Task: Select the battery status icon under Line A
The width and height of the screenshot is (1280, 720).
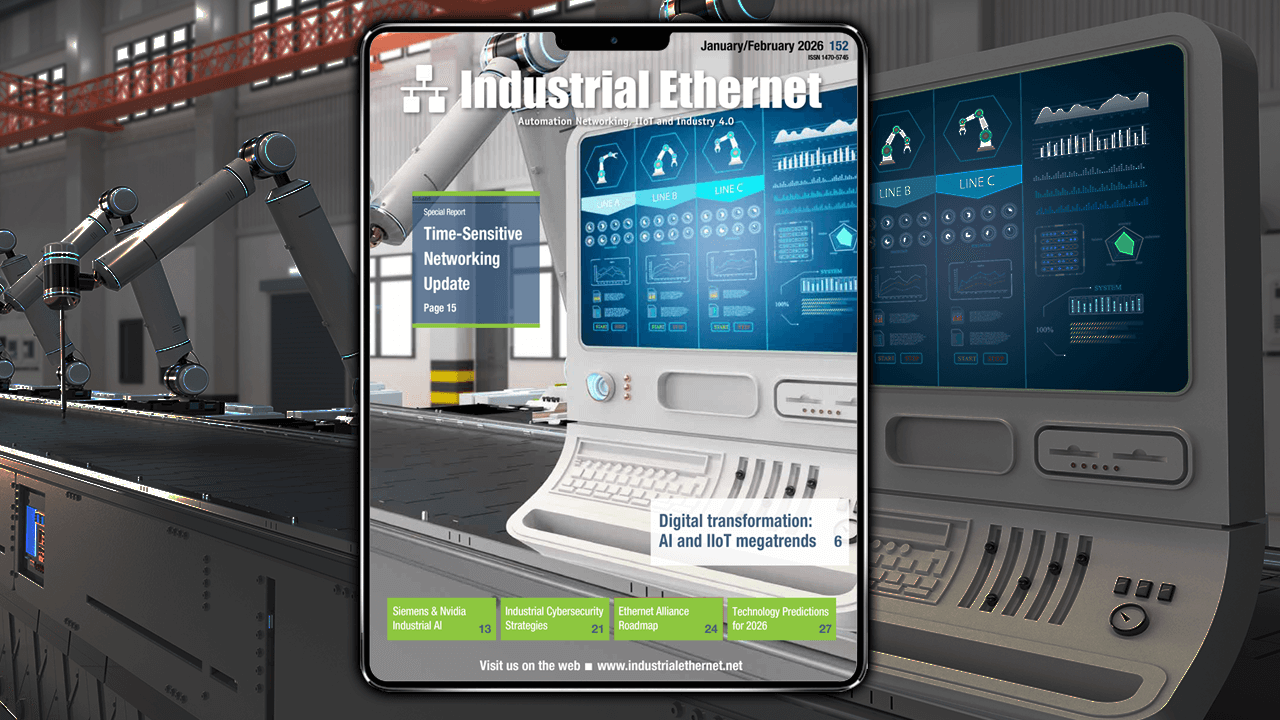Action: (596, 295)
